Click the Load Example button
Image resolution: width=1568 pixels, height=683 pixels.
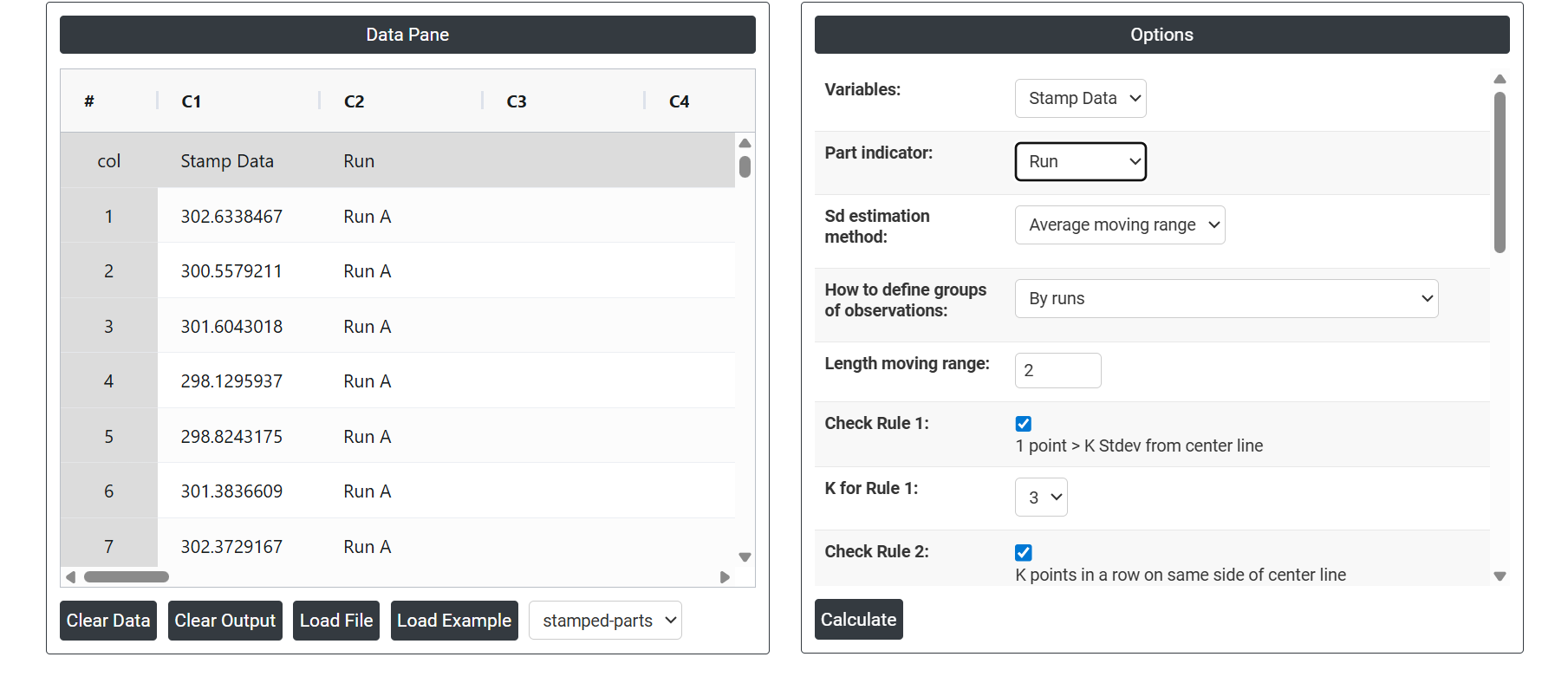454,621
